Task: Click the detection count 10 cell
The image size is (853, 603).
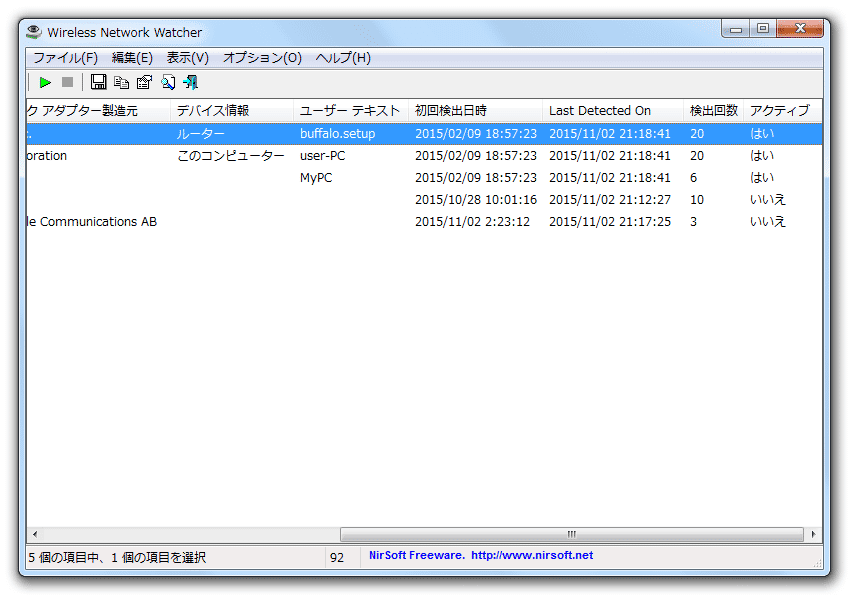Action: [x=697, y=200]
